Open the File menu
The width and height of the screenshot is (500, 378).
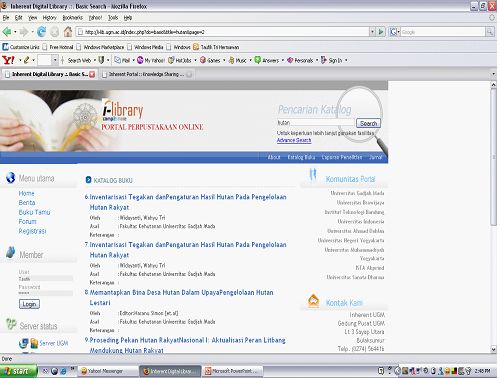[6, 18]
